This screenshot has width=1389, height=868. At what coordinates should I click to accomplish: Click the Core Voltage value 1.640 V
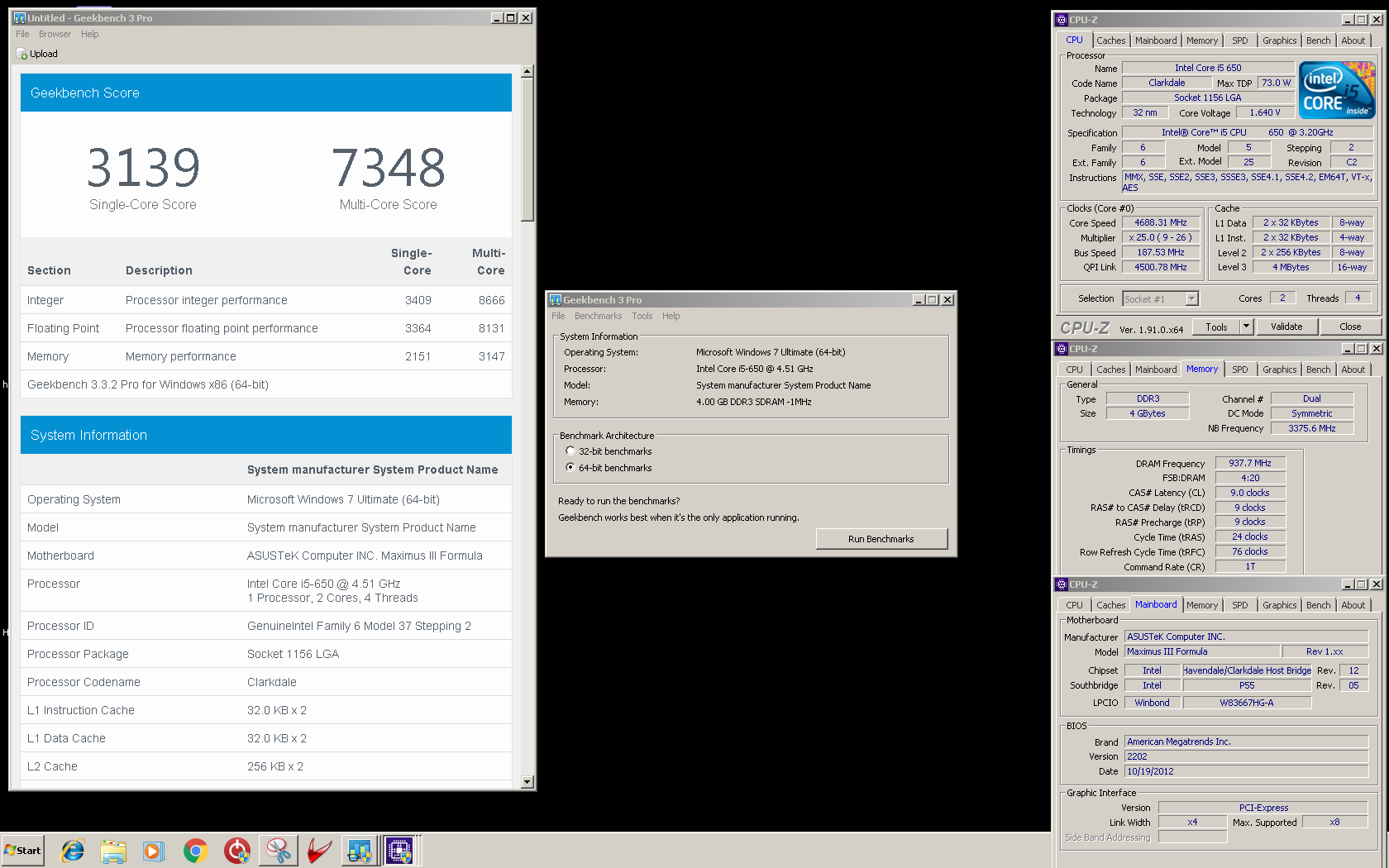pyautogui.click(x=1264, y=112)
